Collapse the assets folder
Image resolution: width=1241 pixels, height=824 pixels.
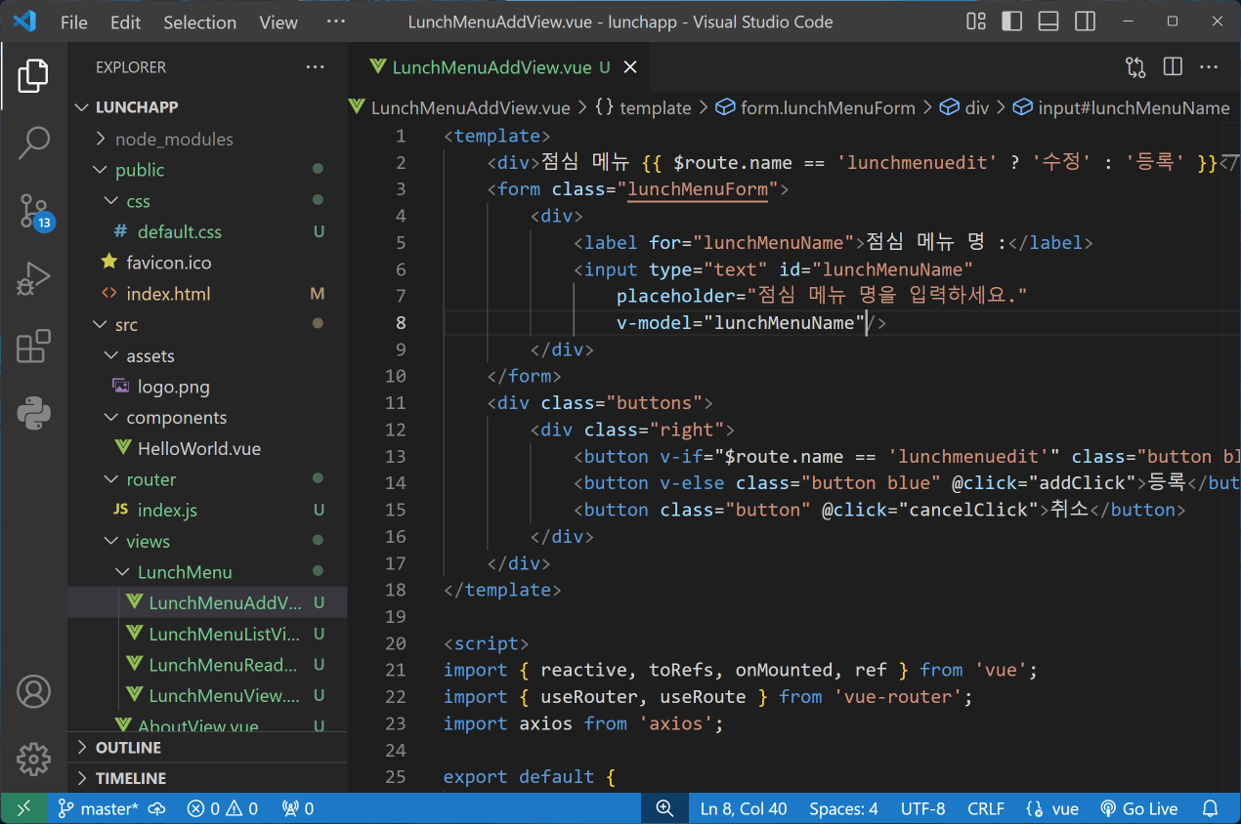[208, 355]
